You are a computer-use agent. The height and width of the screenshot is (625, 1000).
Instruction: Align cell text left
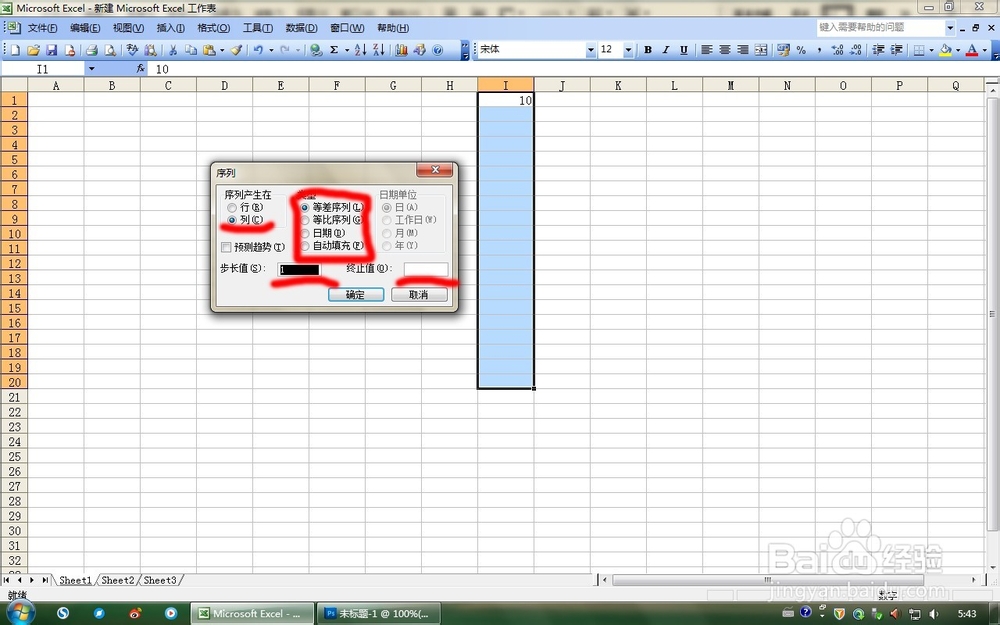(707, 50)
